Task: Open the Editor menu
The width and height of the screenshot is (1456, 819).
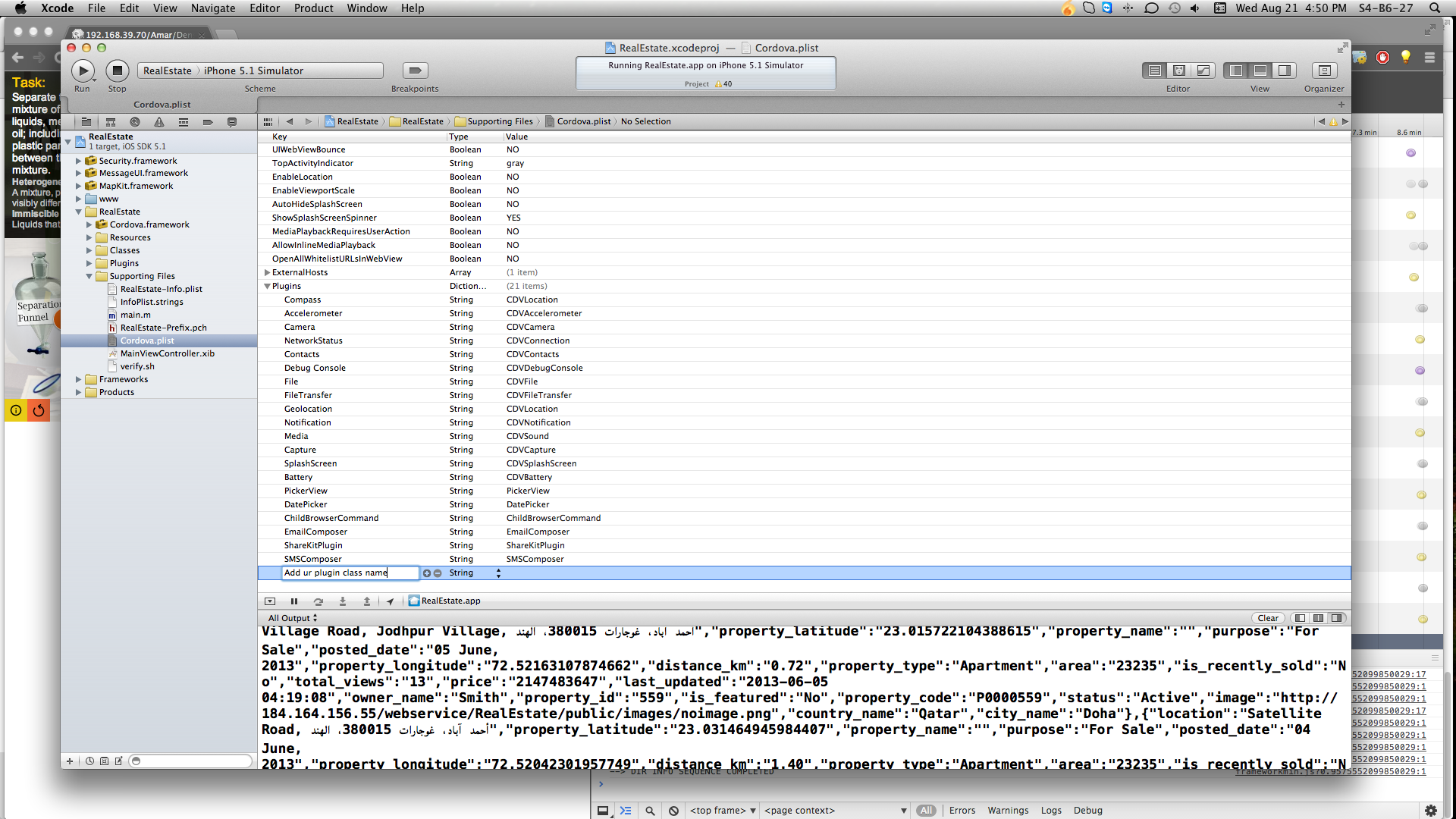Action: (265, 8)
